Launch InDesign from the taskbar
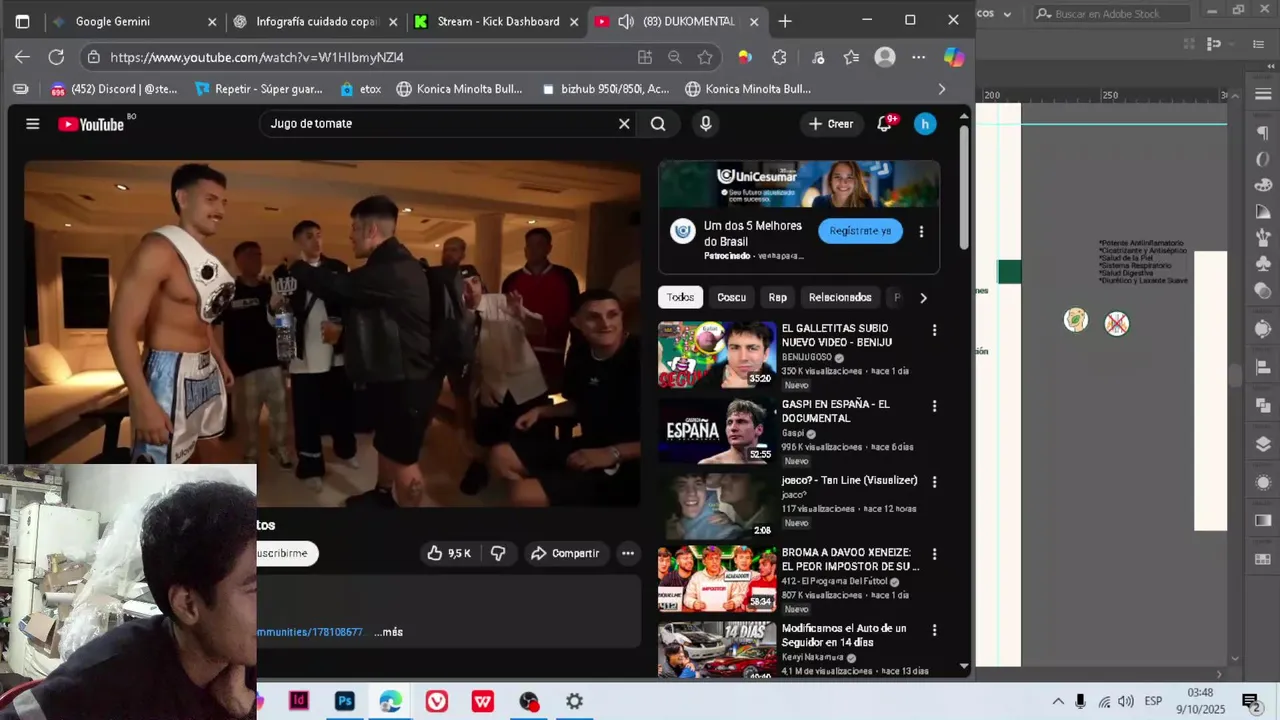Screen dimensions: 1280x720 (x=299, y=701)
